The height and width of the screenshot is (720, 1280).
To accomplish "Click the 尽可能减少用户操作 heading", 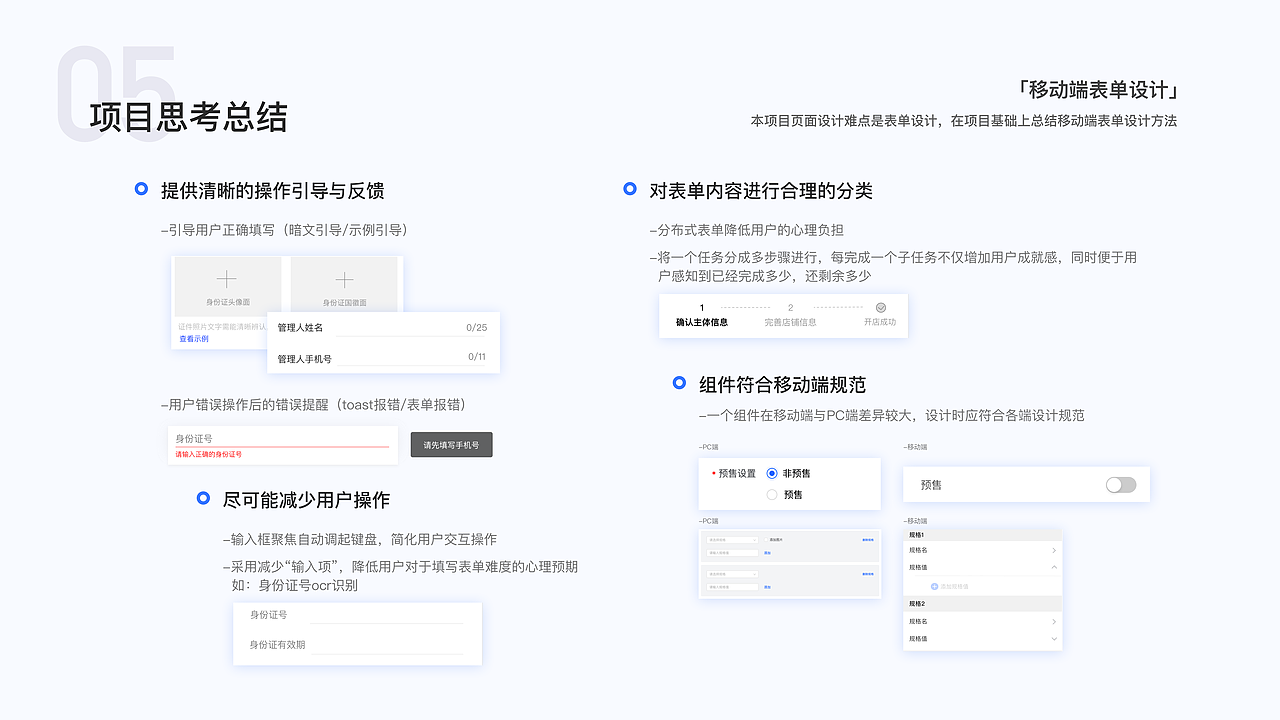I will tap(306, 499).
